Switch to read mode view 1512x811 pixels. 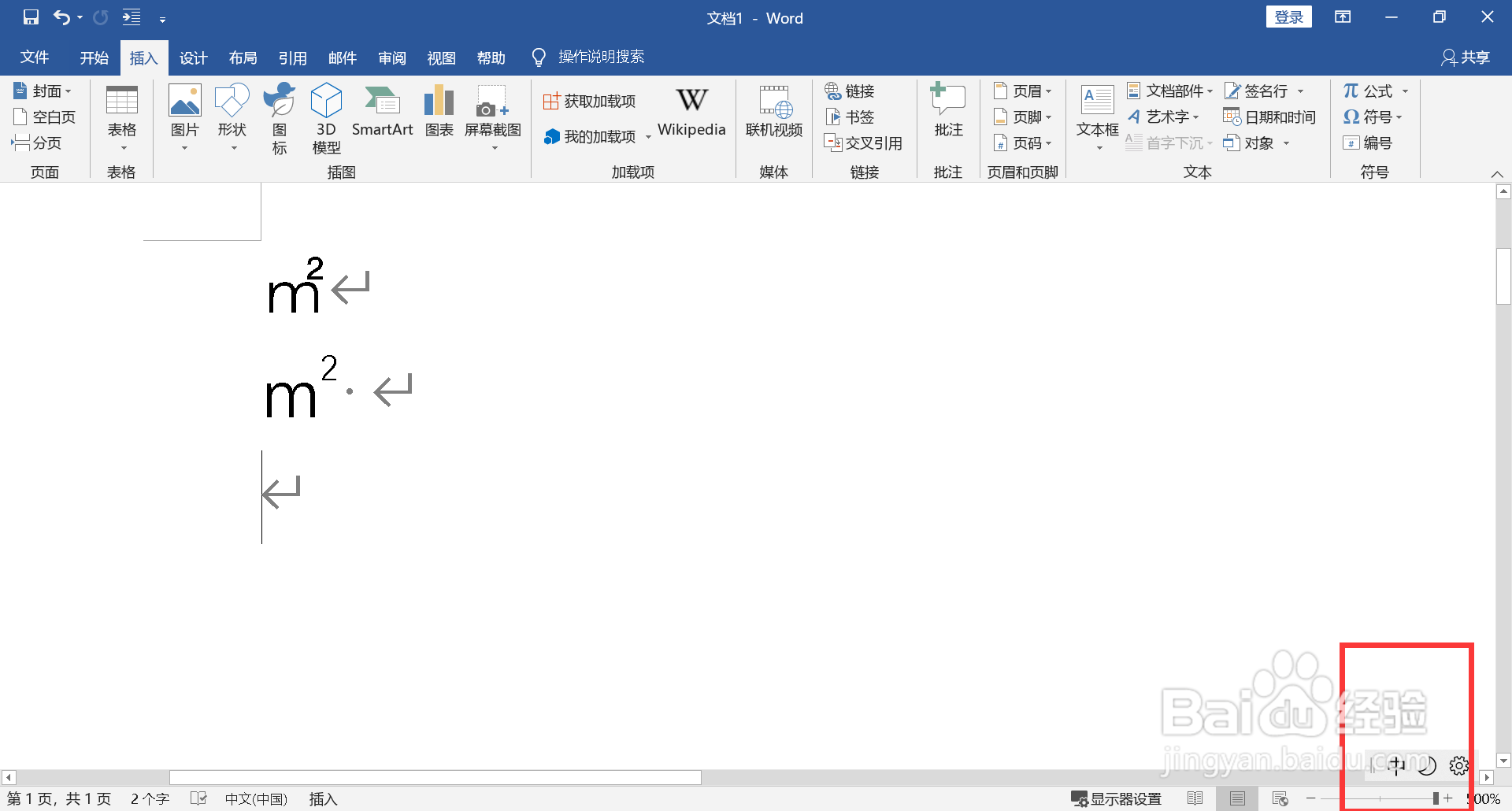pyautogui.click(x=1195, y=798)
